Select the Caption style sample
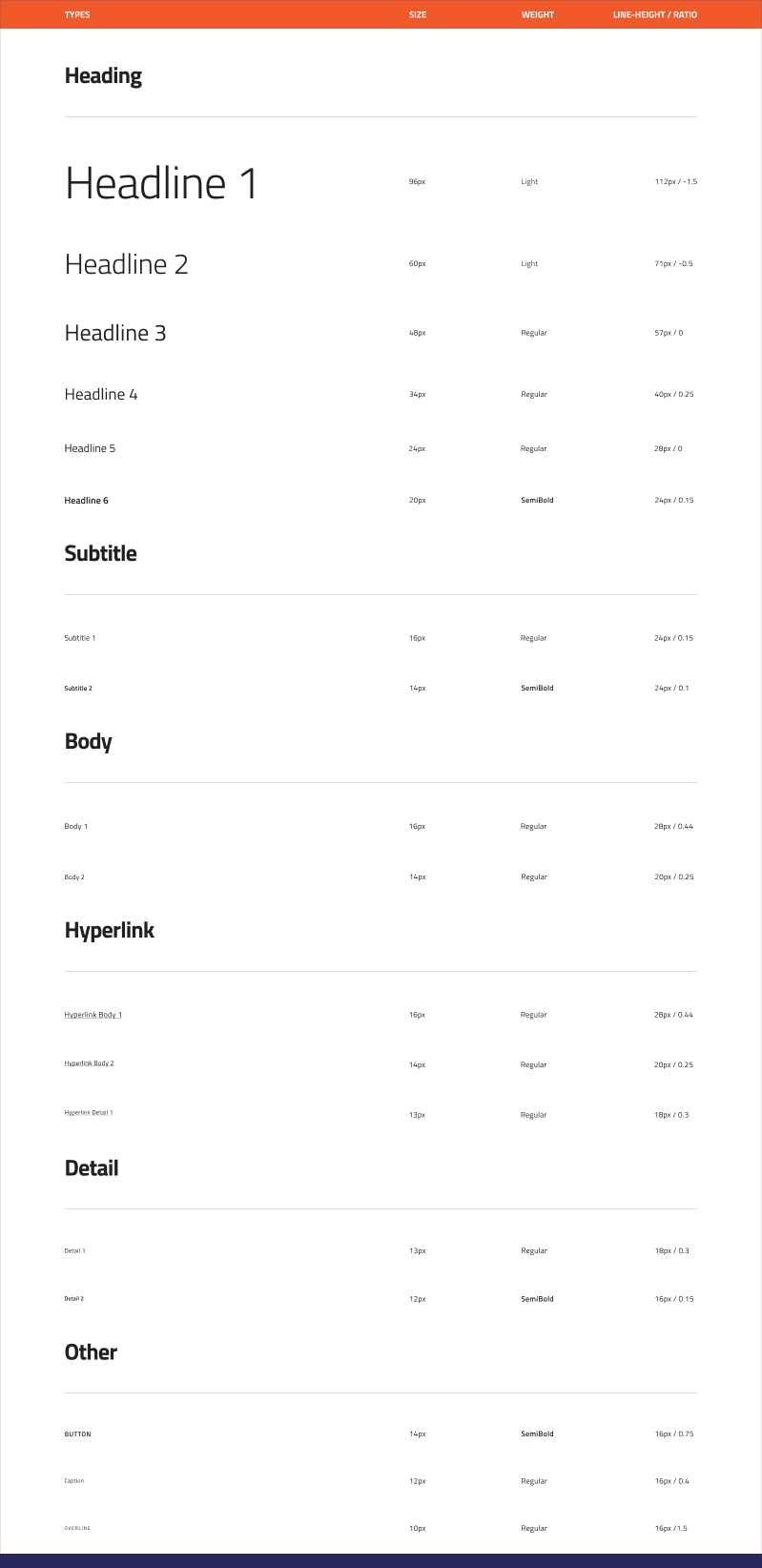The width and height of the screenshot is (762, 1568). coord(73,1481)
